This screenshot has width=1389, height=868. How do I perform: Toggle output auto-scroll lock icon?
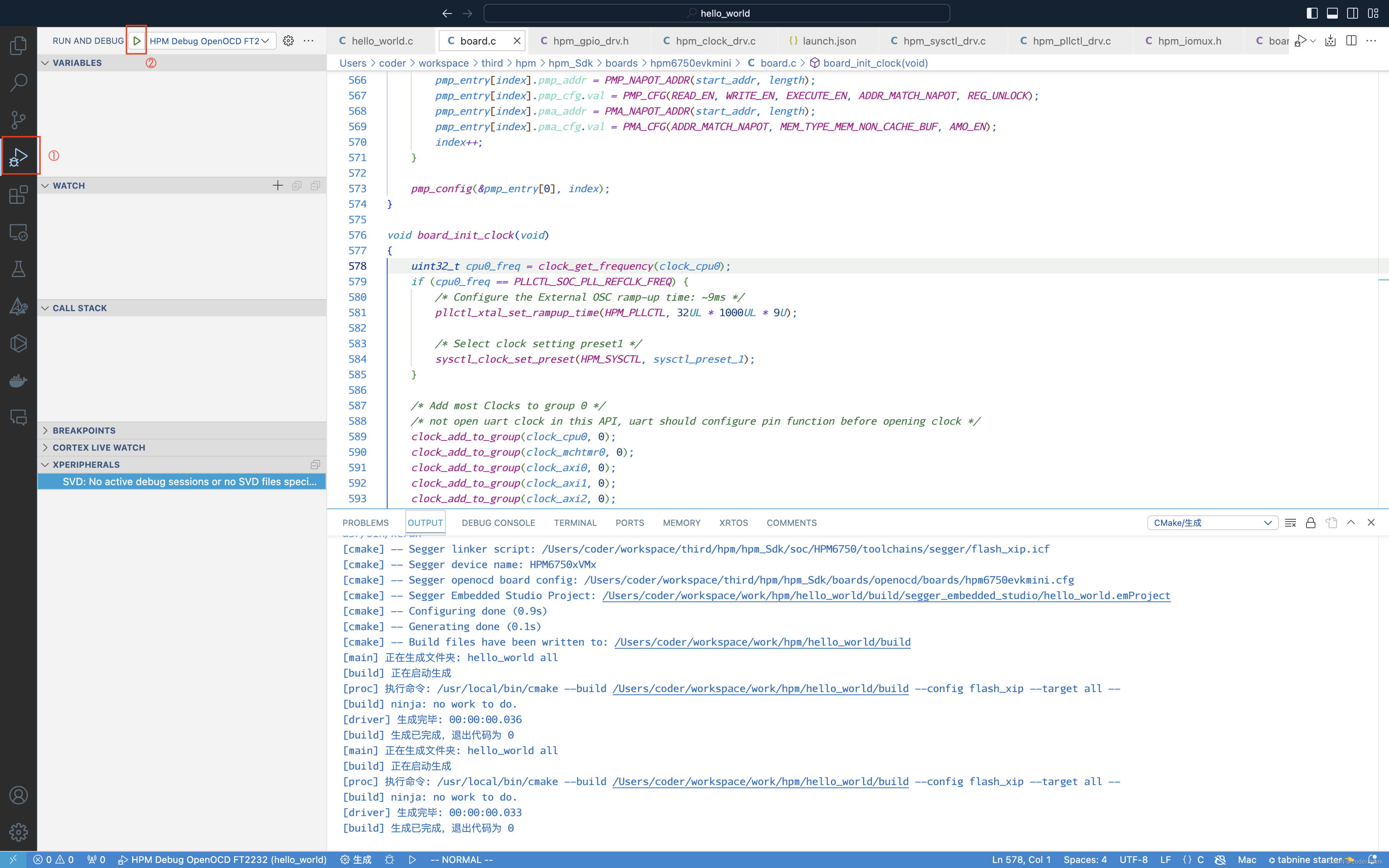tap(1310, 522)
